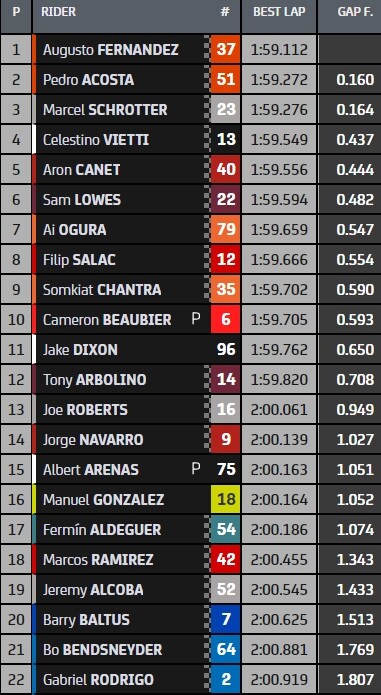Click the P marker beside Cameron Beaubier
The height and width of the screenshot is (695, 381).
[196, 319]
